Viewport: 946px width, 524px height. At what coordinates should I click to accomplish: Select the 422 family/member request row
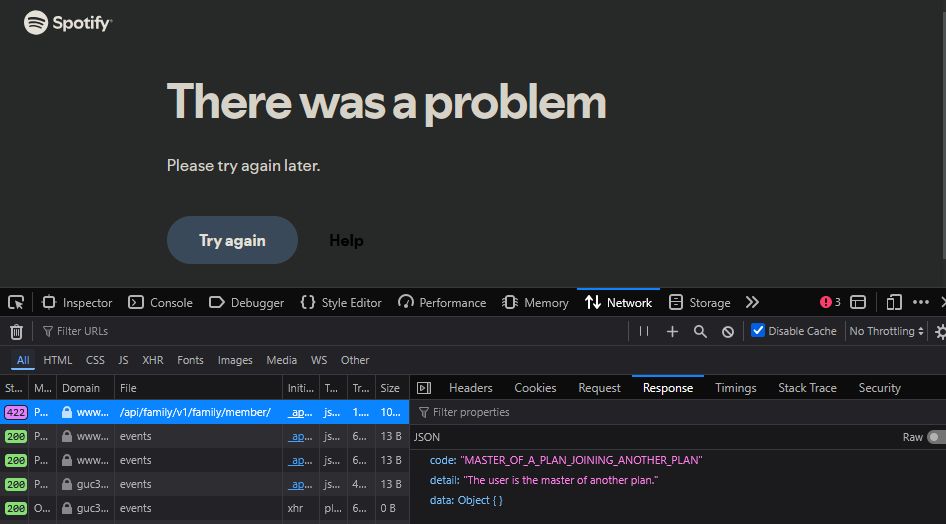pyautogui.click(x=205, y=412)
